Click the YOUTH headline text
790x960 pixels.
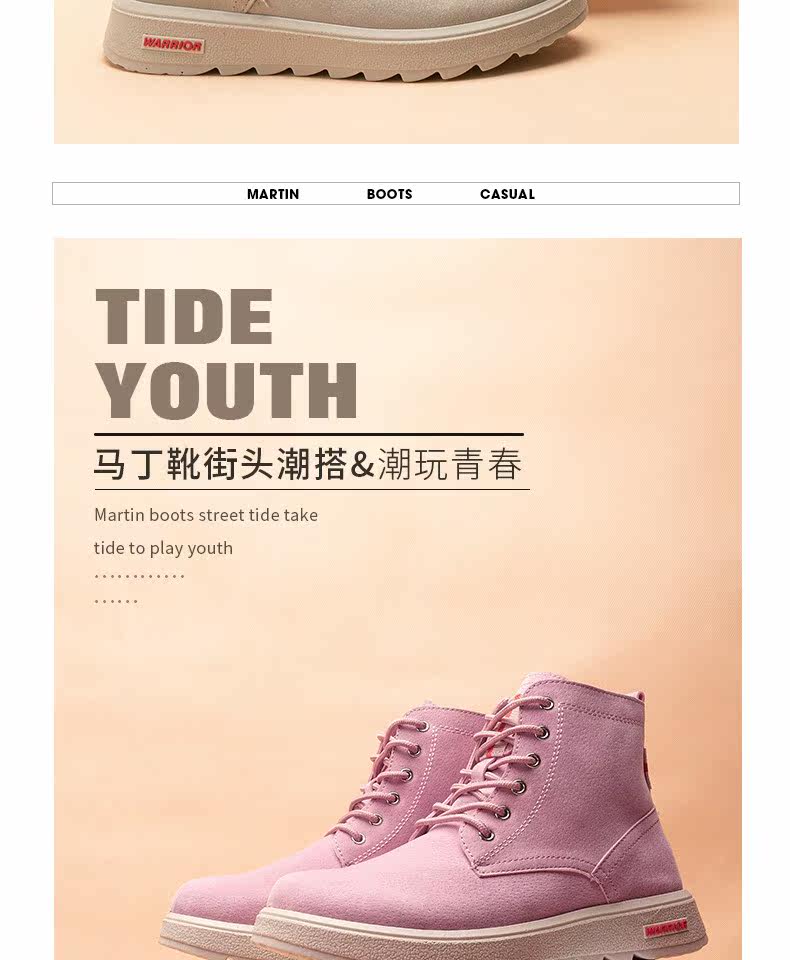pyautogui.click(x=226, y=390)
